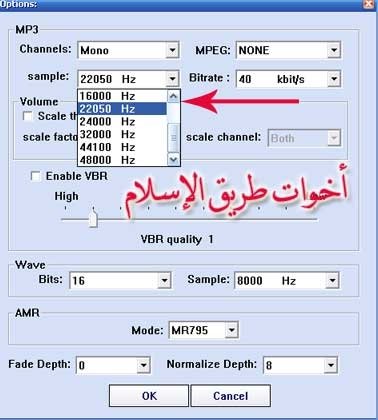Choose 24000 Hz from the sample list
Screen dimensions: 378x420
pos(122,121)
